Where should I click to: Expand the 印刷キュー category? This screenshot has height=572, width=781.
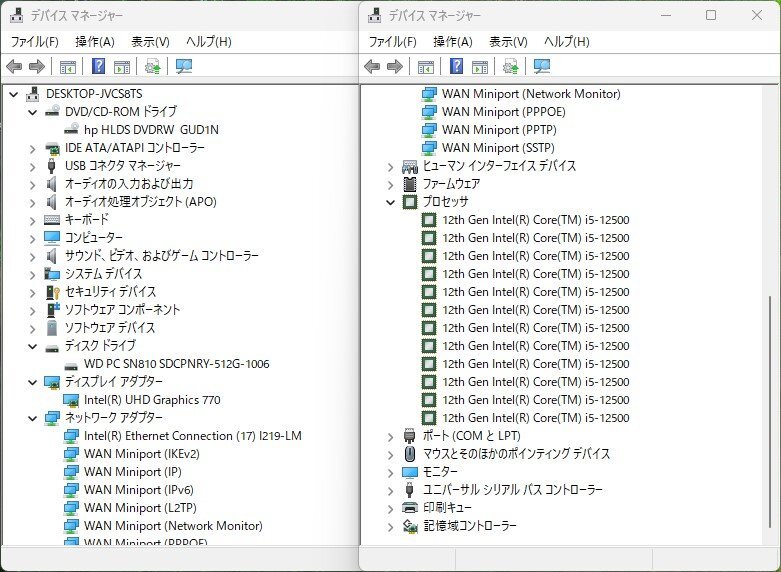tap(391, 508)
